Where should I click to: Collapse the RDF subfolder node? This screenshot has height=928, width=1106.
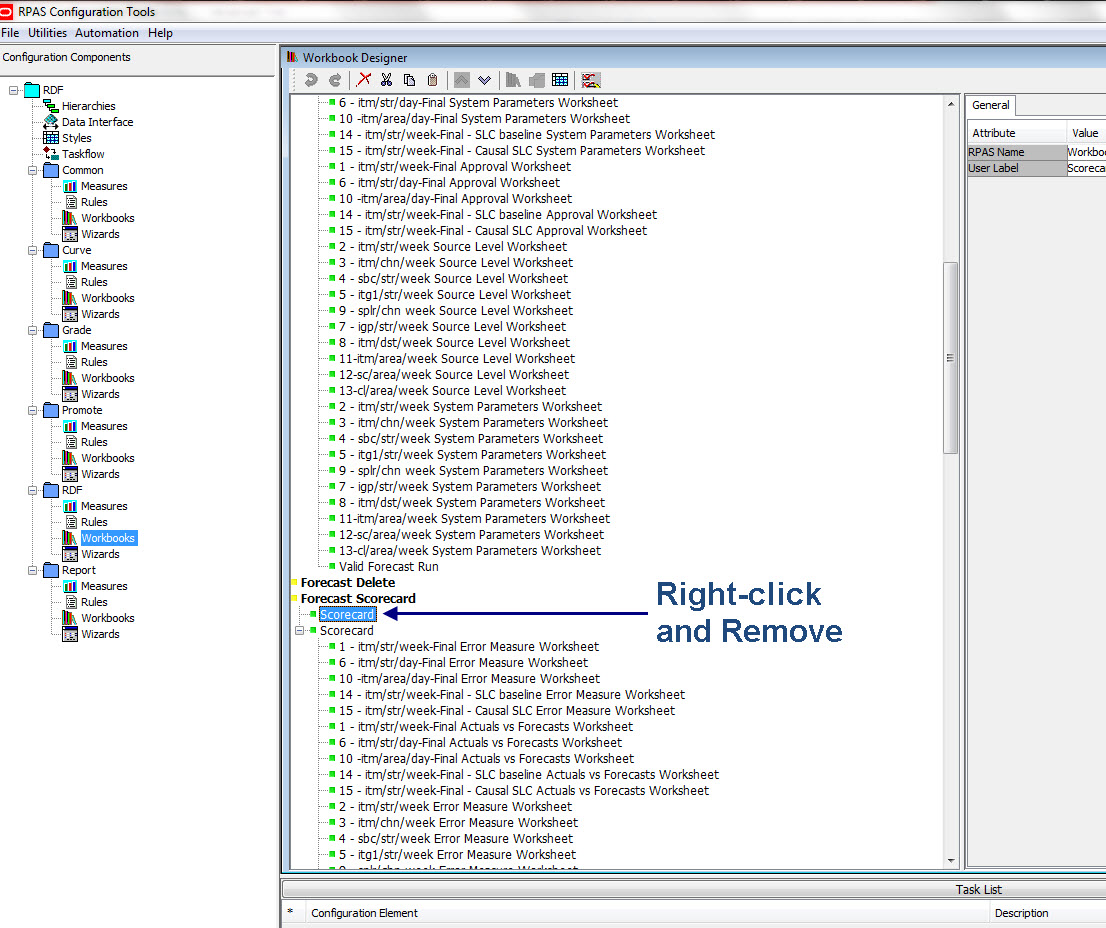(32, 490)
